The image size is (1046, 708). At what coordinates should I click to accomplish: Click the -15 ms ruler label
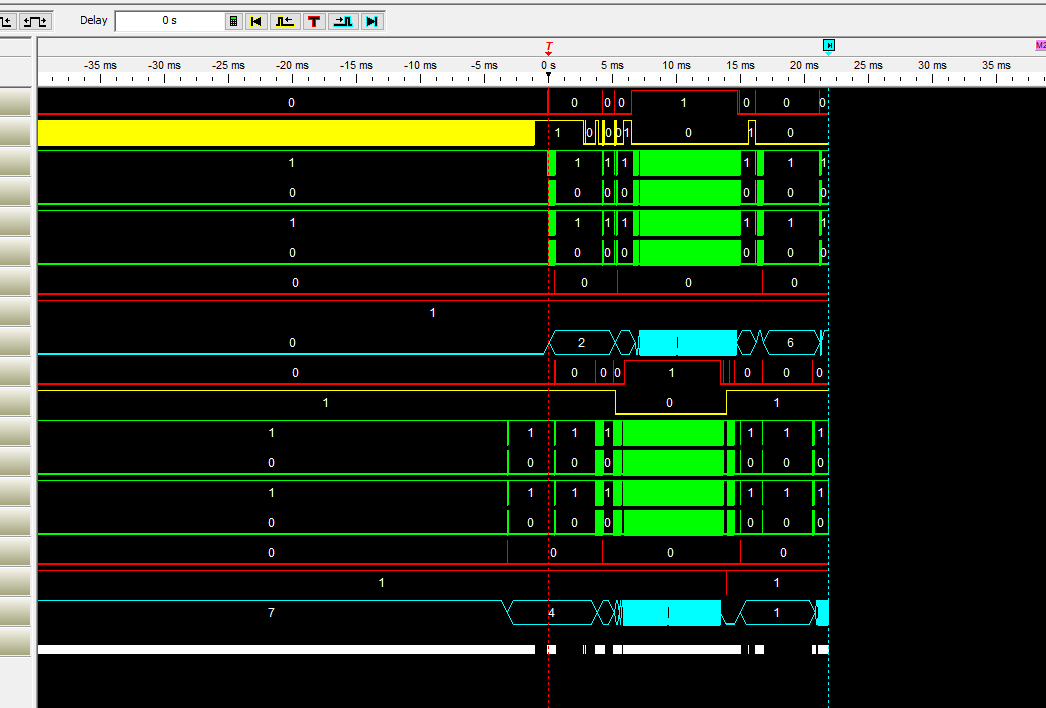356,65
